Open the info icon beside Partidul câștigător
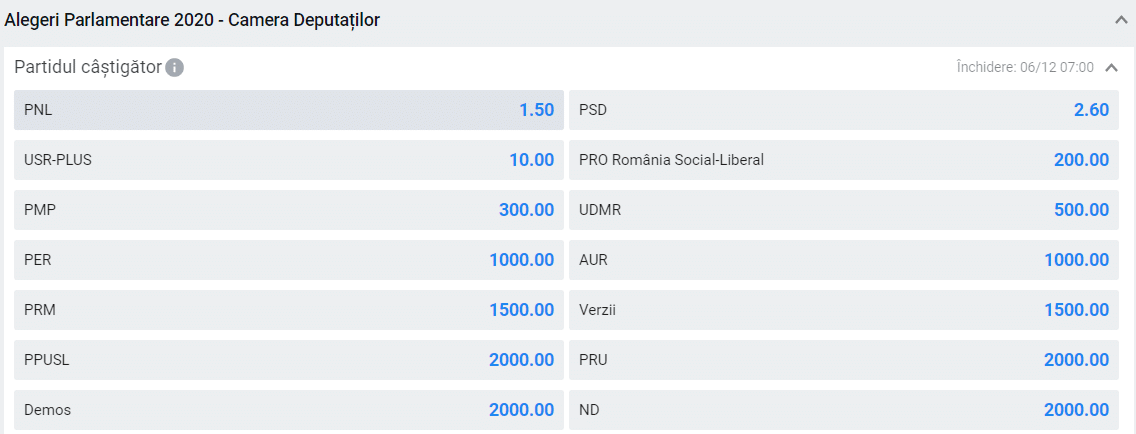This screenshot has height=434, width=1136. pos(175,68)
